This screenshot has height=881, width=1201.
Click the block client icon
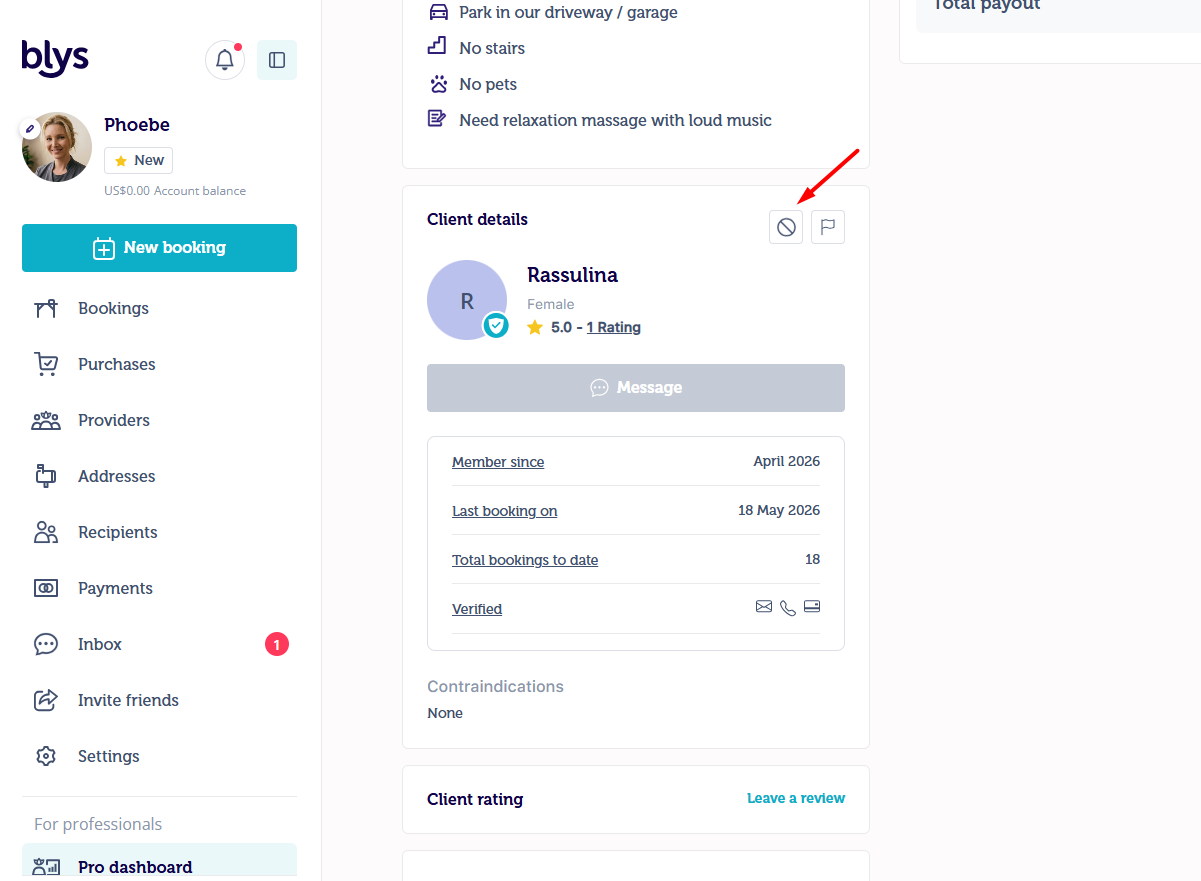click(786, 227)
